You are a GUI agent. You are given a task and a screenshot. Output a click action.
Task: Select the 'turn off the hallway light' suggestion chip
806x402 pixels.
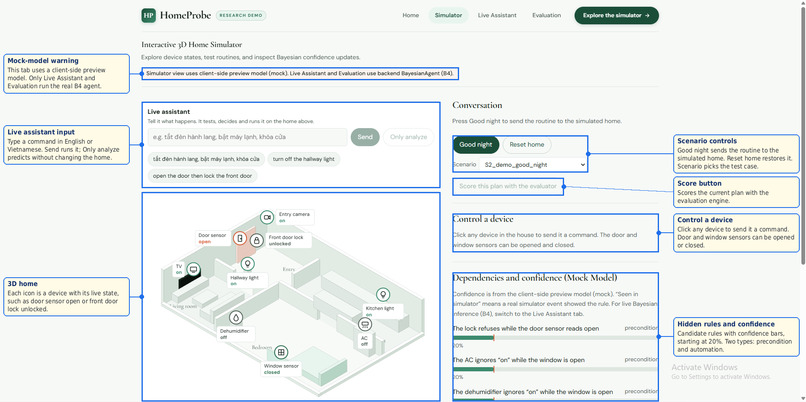click(303, 159)
